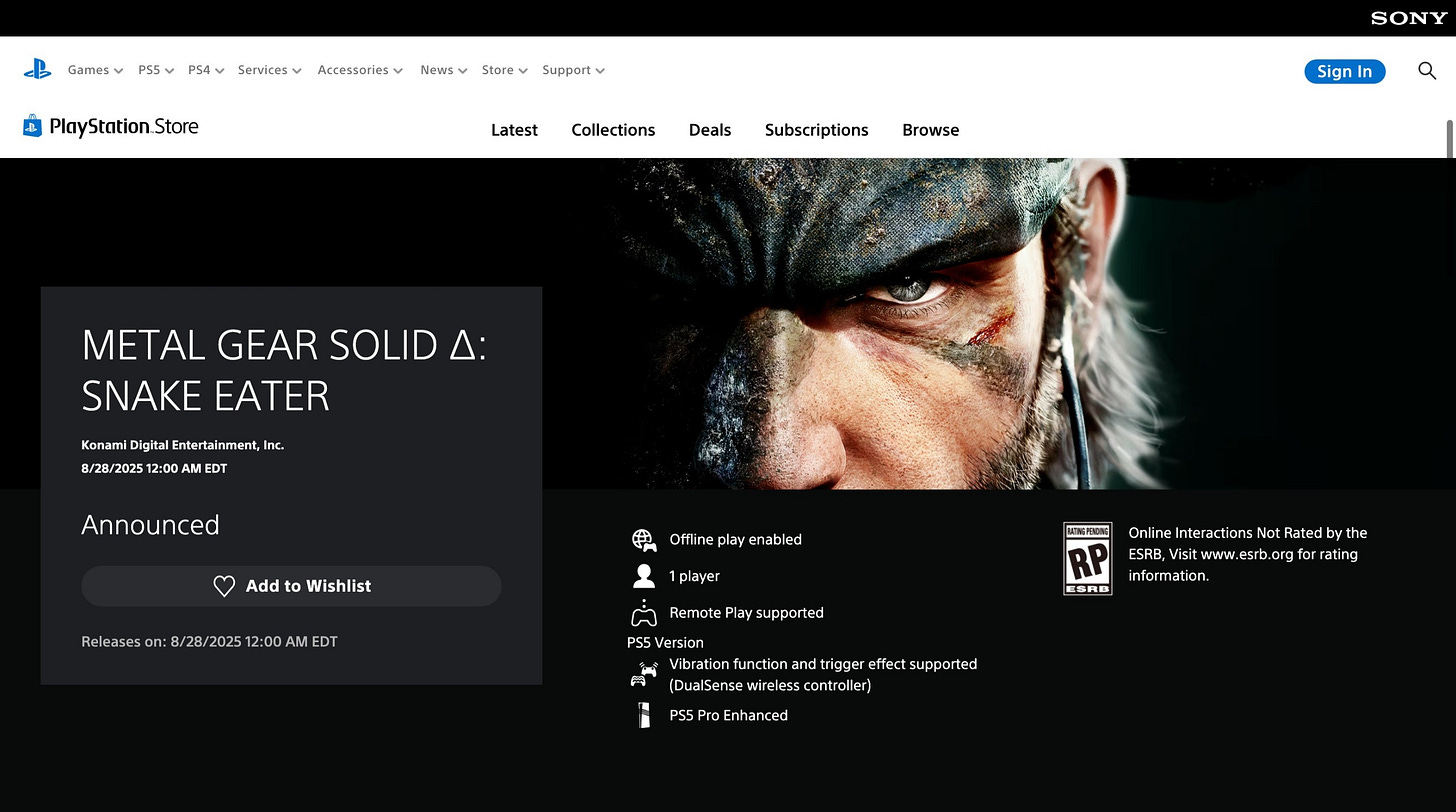
Task: Click the heart icon on Add to Wishlist
Action: 224,587
